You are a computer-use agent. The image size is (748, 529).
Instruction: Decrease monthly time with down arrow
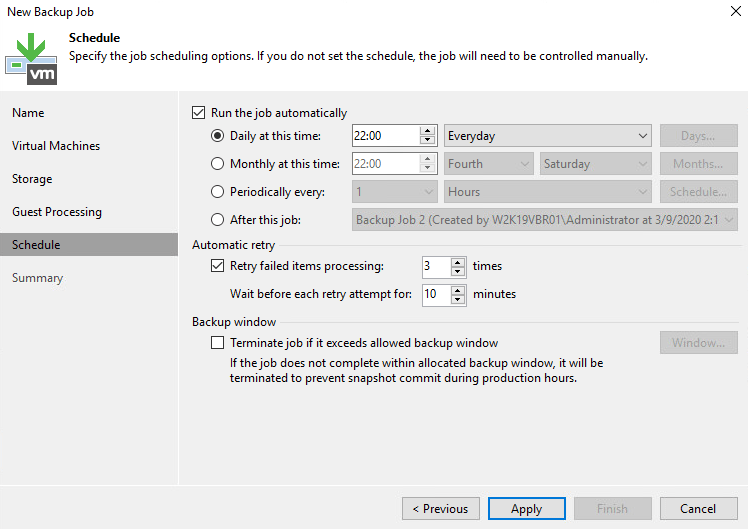pos(427,168)
